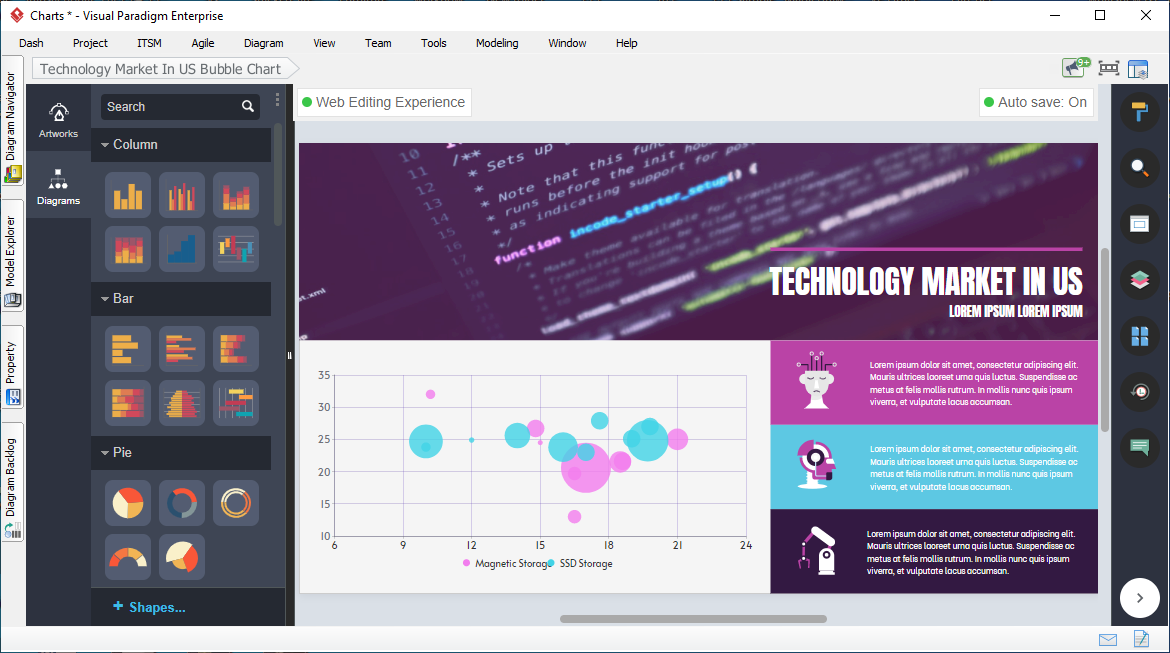
Task: Insert a basic column chart
Action: coord(128,195)
